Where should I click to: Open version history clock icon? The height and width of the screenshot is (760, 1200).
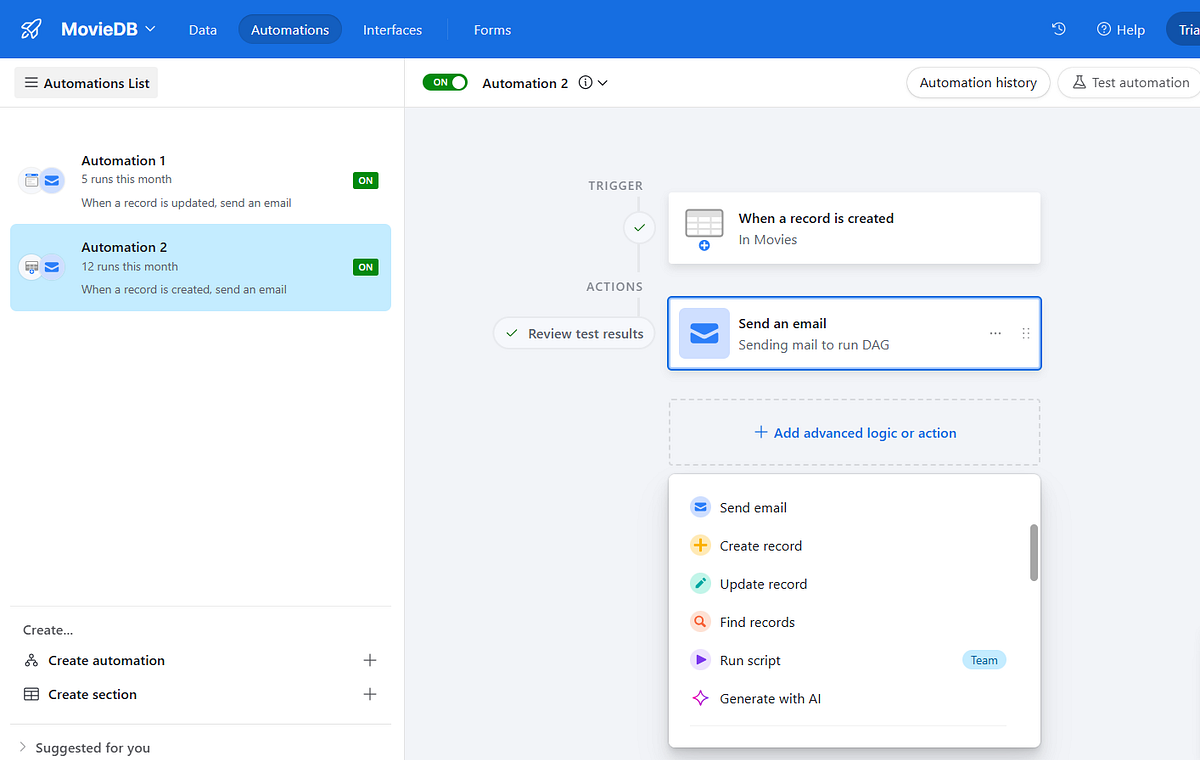[1058, 29]
